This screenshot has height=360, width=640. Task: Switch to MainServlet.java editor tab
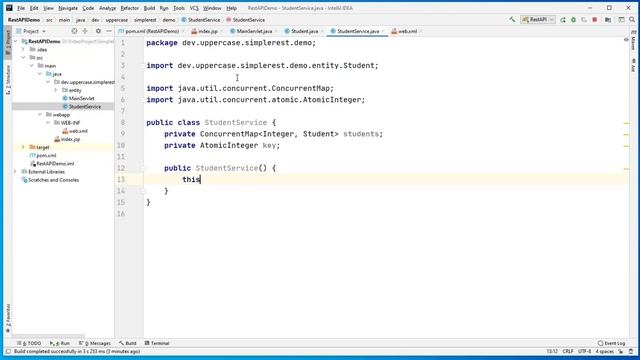pyautogui.click(x=254, y=31)
